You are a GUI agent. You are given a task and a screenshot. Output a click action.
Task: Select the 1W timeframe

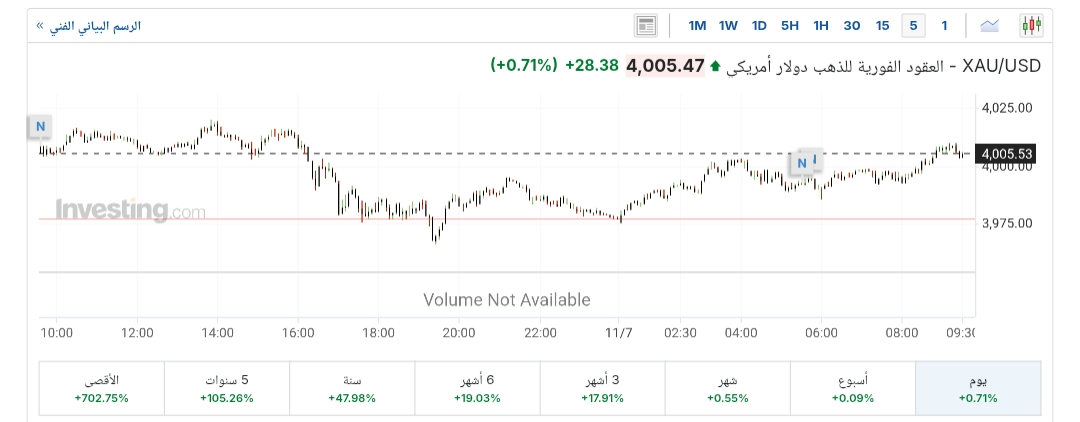pyautogui.click(x=728, y=25)
